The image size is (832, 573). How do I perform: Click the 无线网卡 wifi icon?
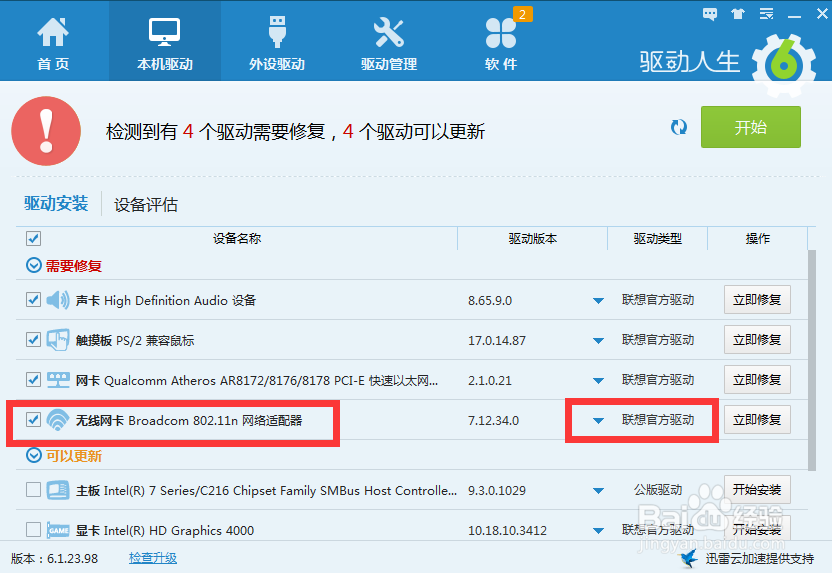click(x=58, y=420)
